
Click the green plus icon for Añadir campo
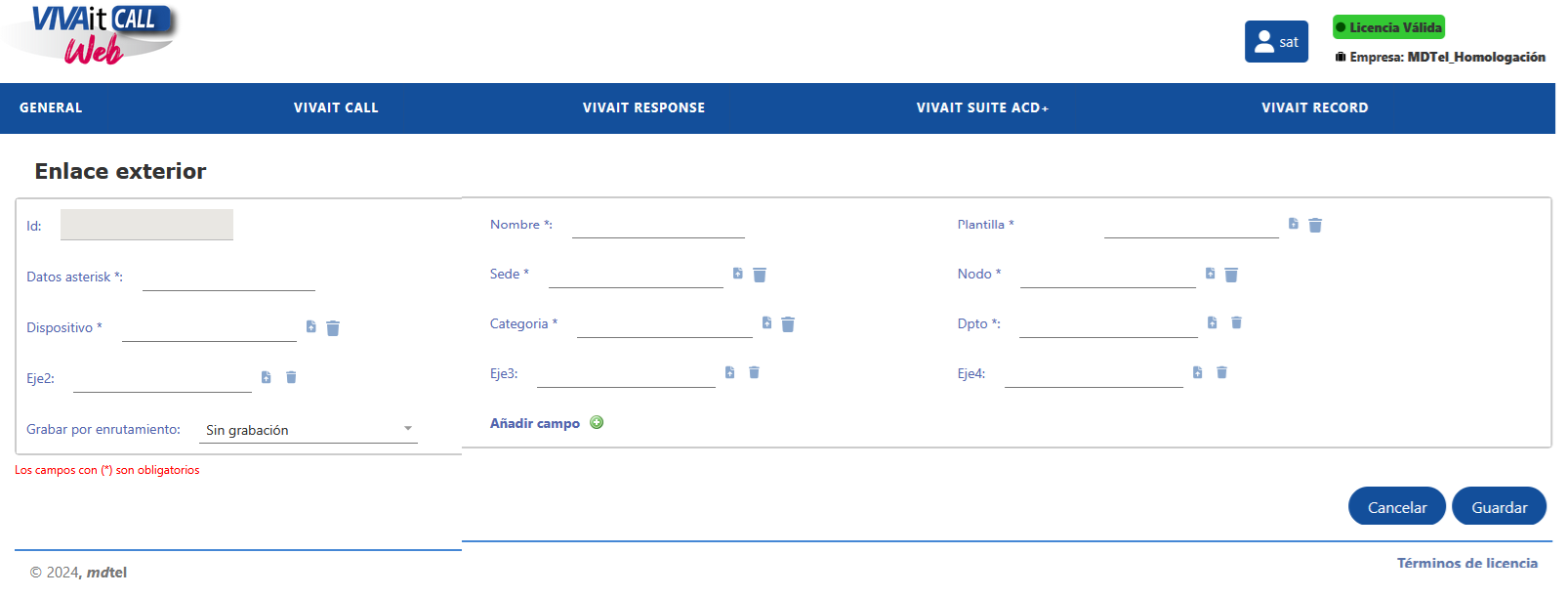click(597, 423)
